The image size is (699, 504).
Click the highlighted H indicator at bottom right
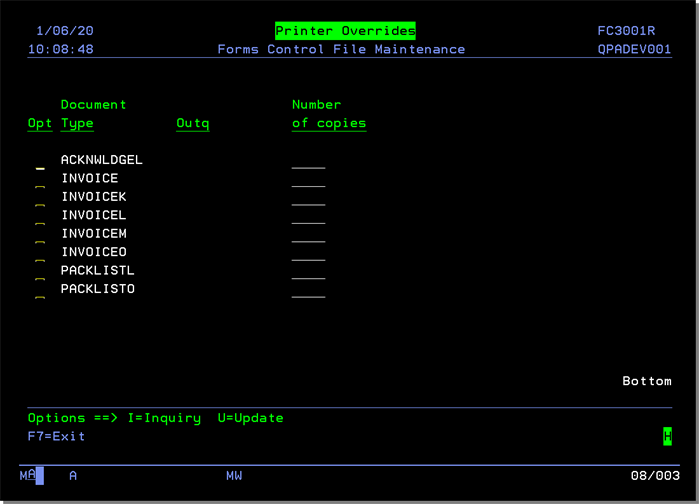tap(667, 436)
